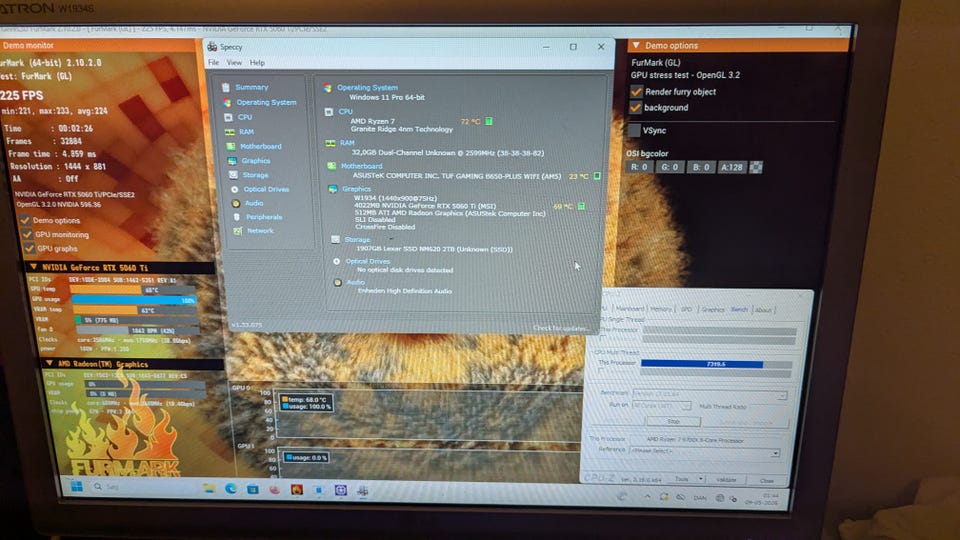Open Operating System heading link in Speccy summary

(367, 88)
